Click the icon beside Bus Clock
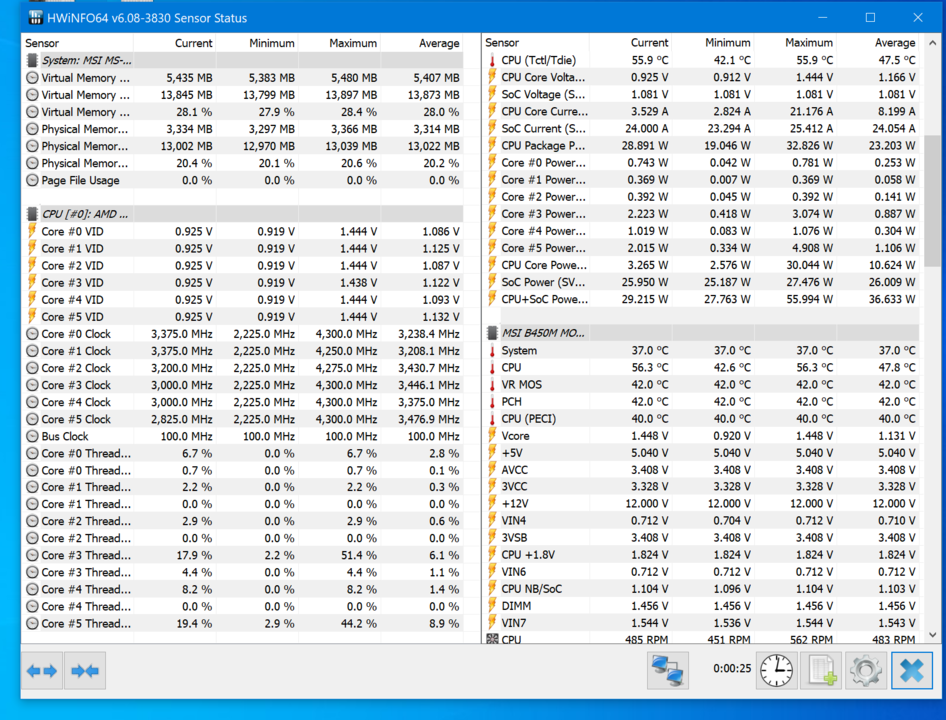The height and width of the screenshot is (720, 946). (x=32, y=436)
